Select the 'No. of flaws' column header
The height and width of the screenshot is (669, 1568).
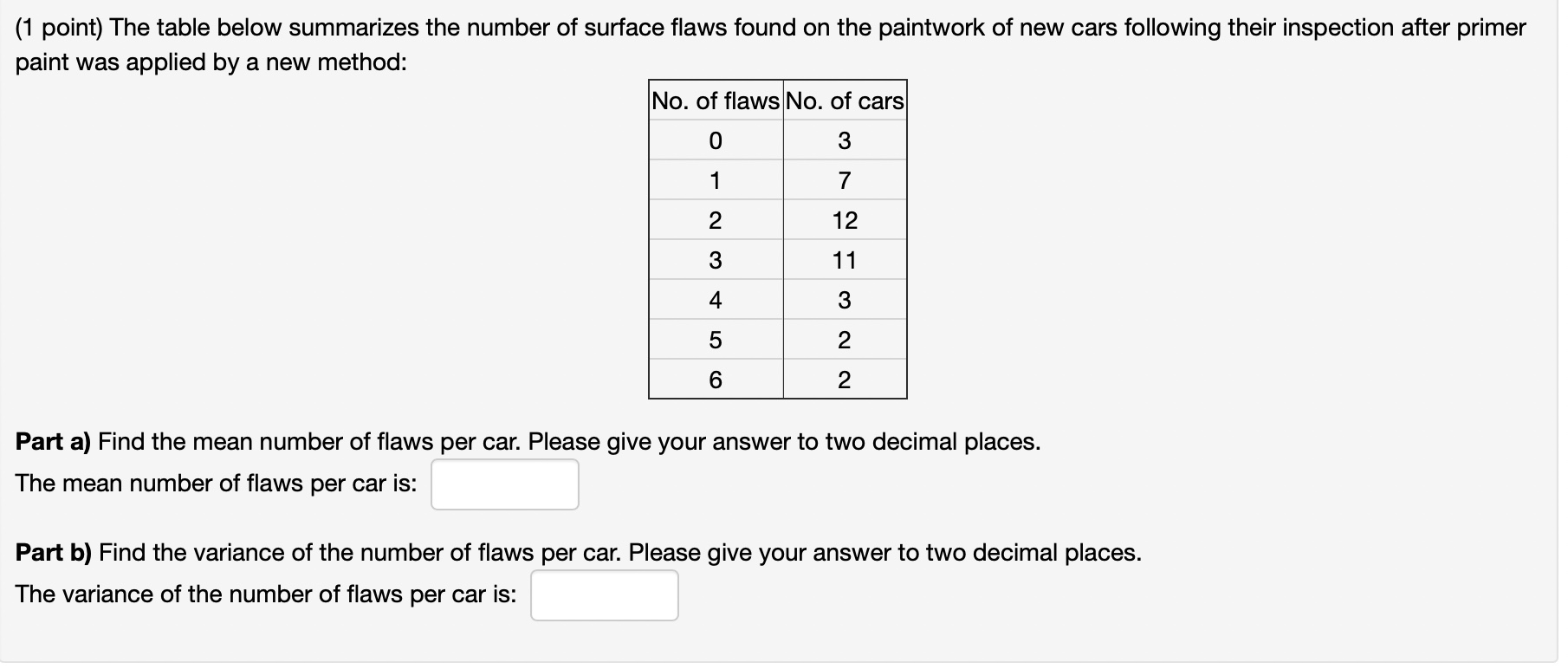pyautogui.click(x=716, y=102)
